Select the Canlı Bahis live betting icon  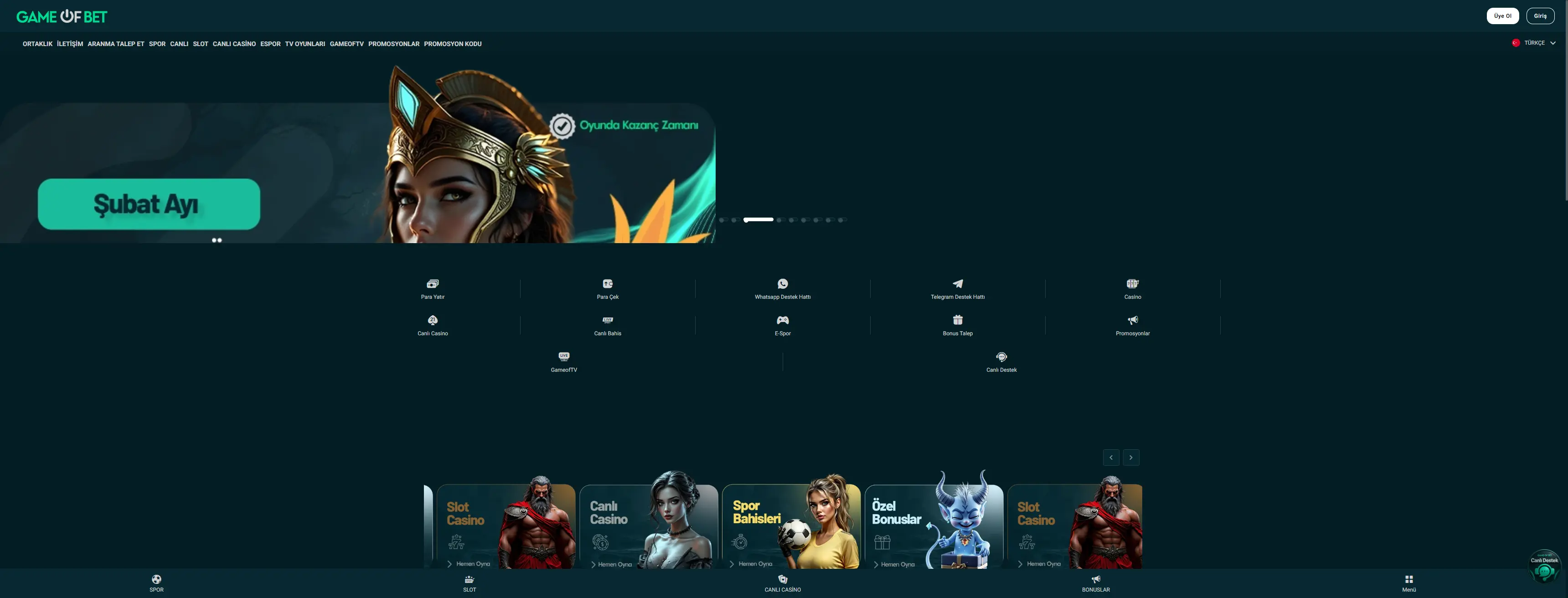[x=608, y=320]
